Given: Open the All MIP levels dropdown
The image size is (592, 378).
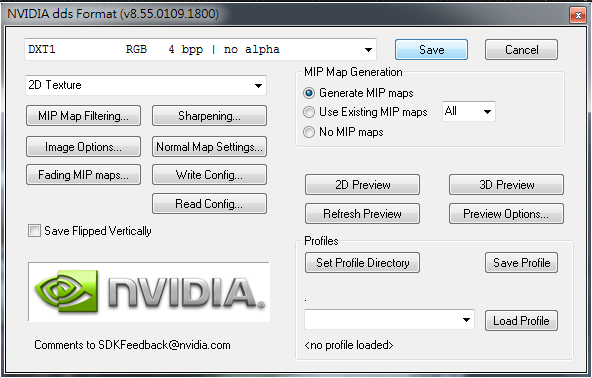Looking at the screenshot, I should 469,111.
